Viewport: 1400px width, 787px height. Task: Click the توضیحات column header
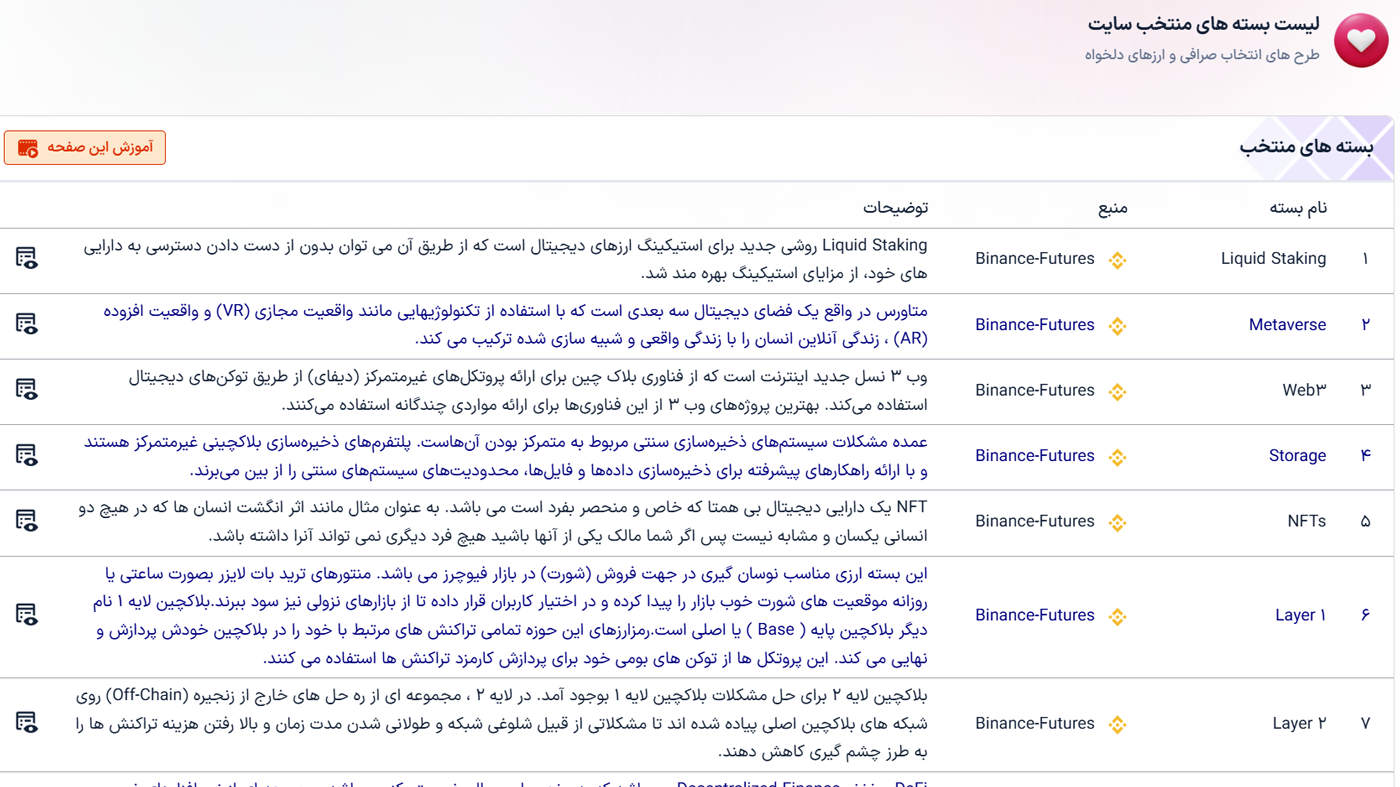tap(895, 208)
